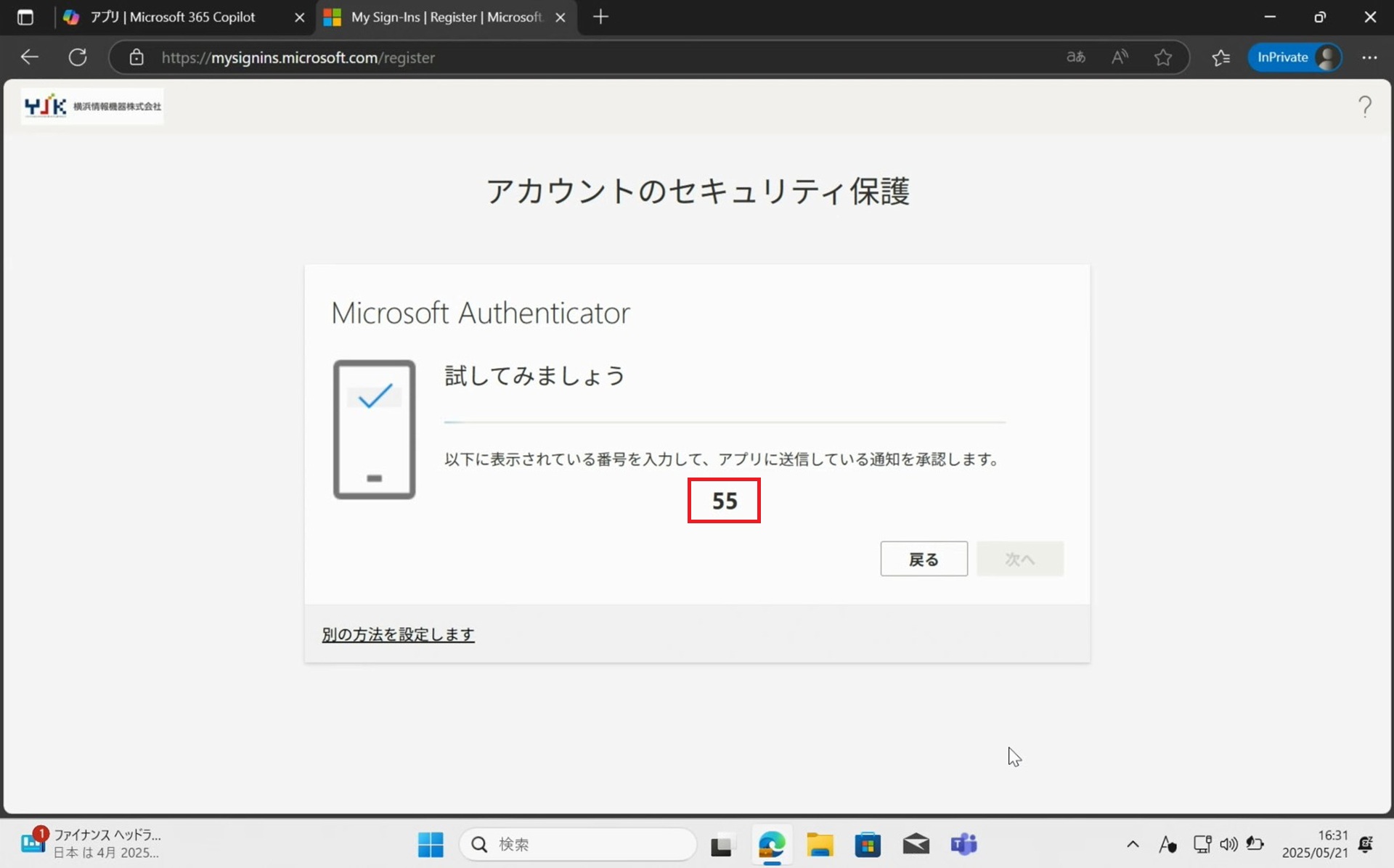
Task: Click the Microsoft Authenticator heading
Action: click(481, 313)
